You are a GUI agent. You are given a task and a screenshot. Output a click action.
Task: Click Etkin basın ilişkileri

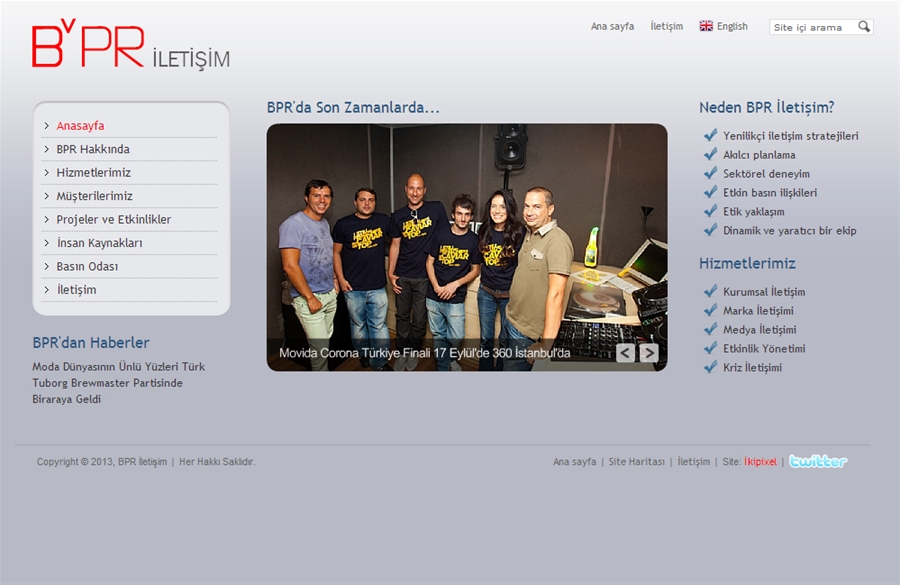click(x=770, y=193)
